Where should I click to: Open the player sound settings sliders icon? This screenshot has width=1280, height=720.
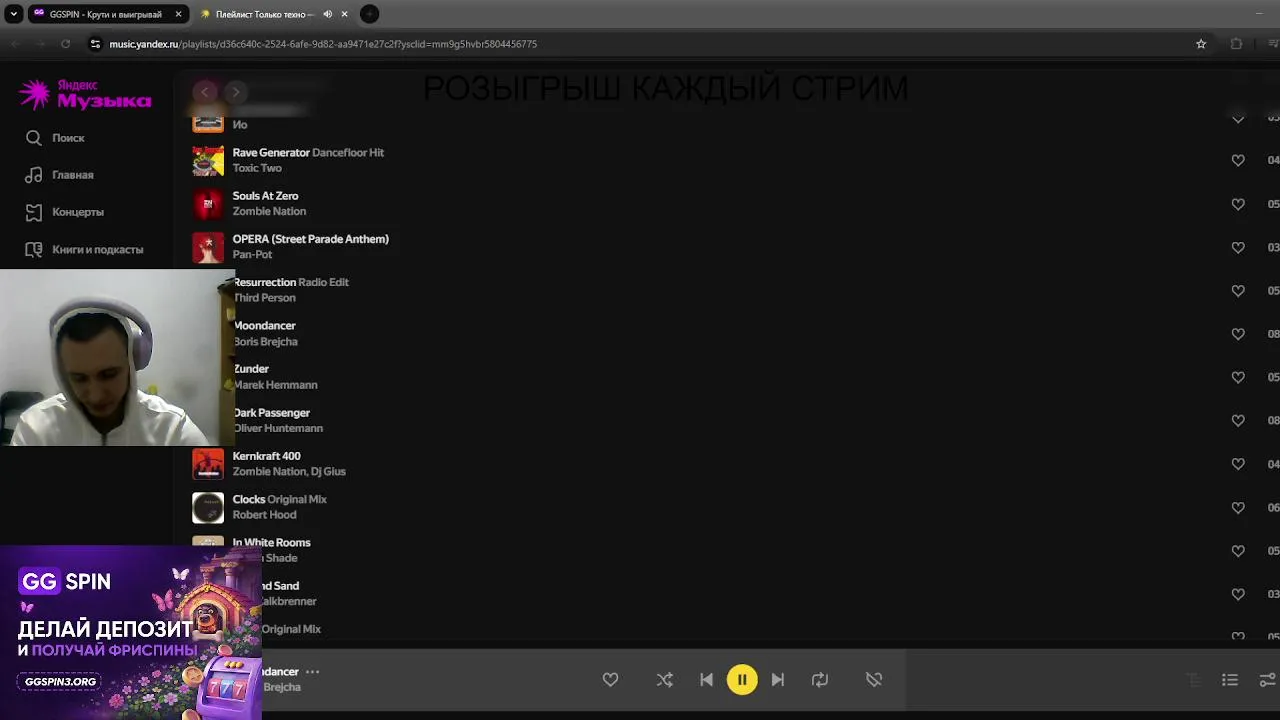(x=1268, y=680)
